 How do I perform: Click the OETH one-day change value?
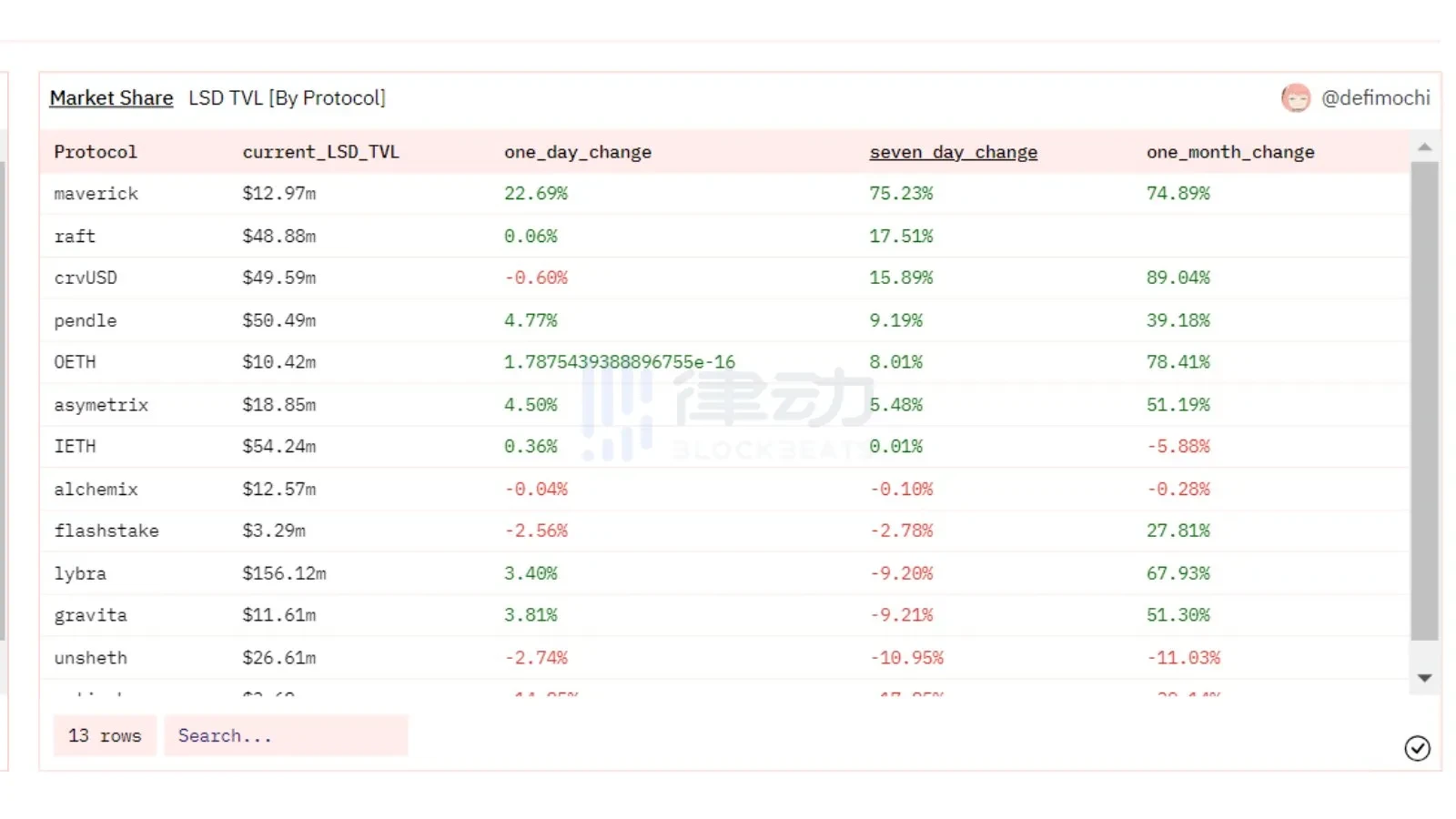pyautogui.click(x=620, y=362)
